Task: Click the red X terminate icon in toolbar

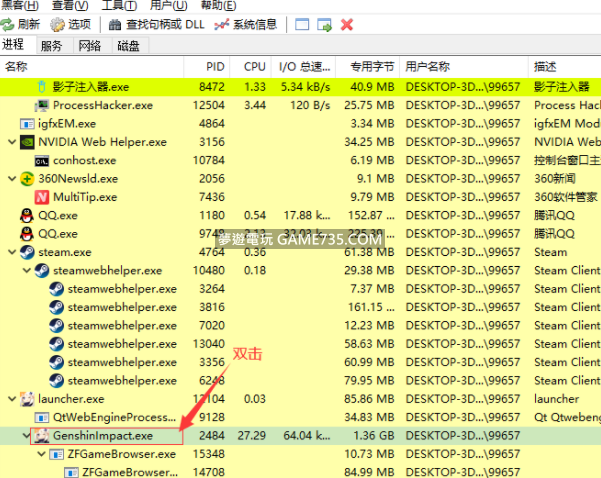Action: click(347, 24)
